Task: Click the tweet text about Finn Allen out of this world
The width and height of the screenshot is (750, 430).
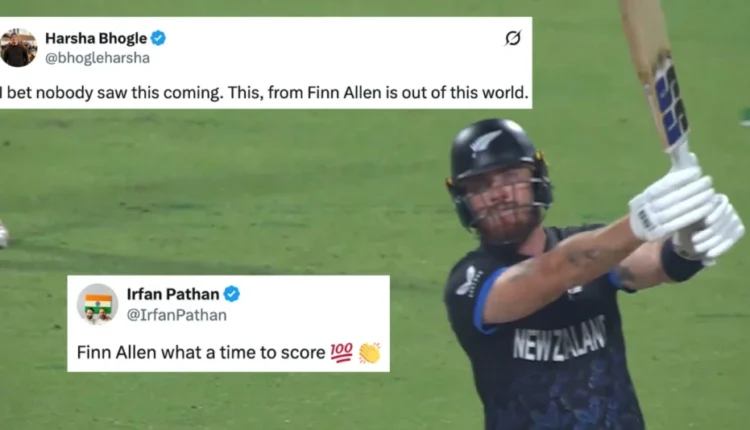Action: tap(265, 93)
